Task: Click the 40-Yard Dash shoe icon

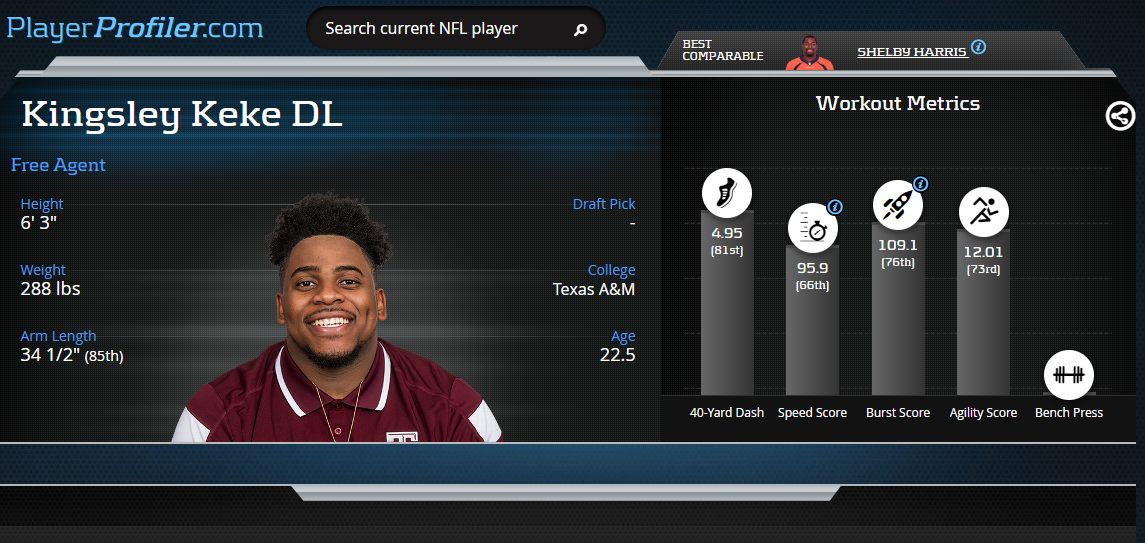Action: point(727,193)
